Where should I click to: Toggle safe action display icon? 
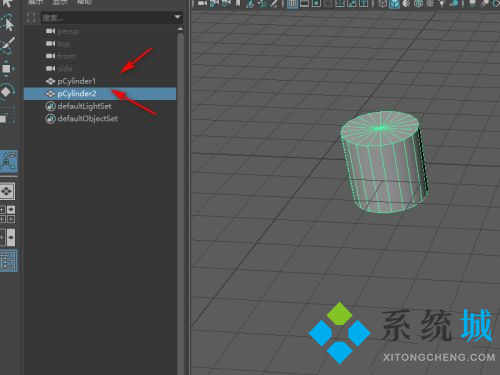(352, 4)
